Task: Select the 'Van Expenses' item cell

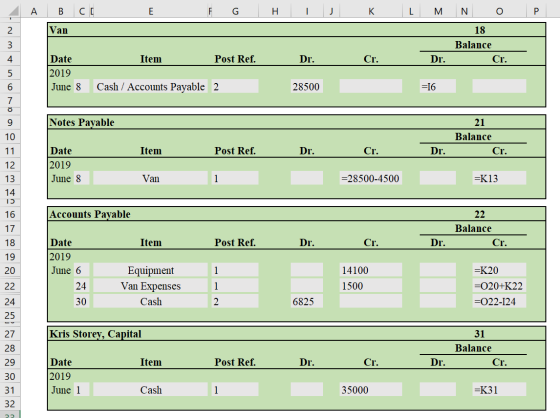Action: coord(150,286)
